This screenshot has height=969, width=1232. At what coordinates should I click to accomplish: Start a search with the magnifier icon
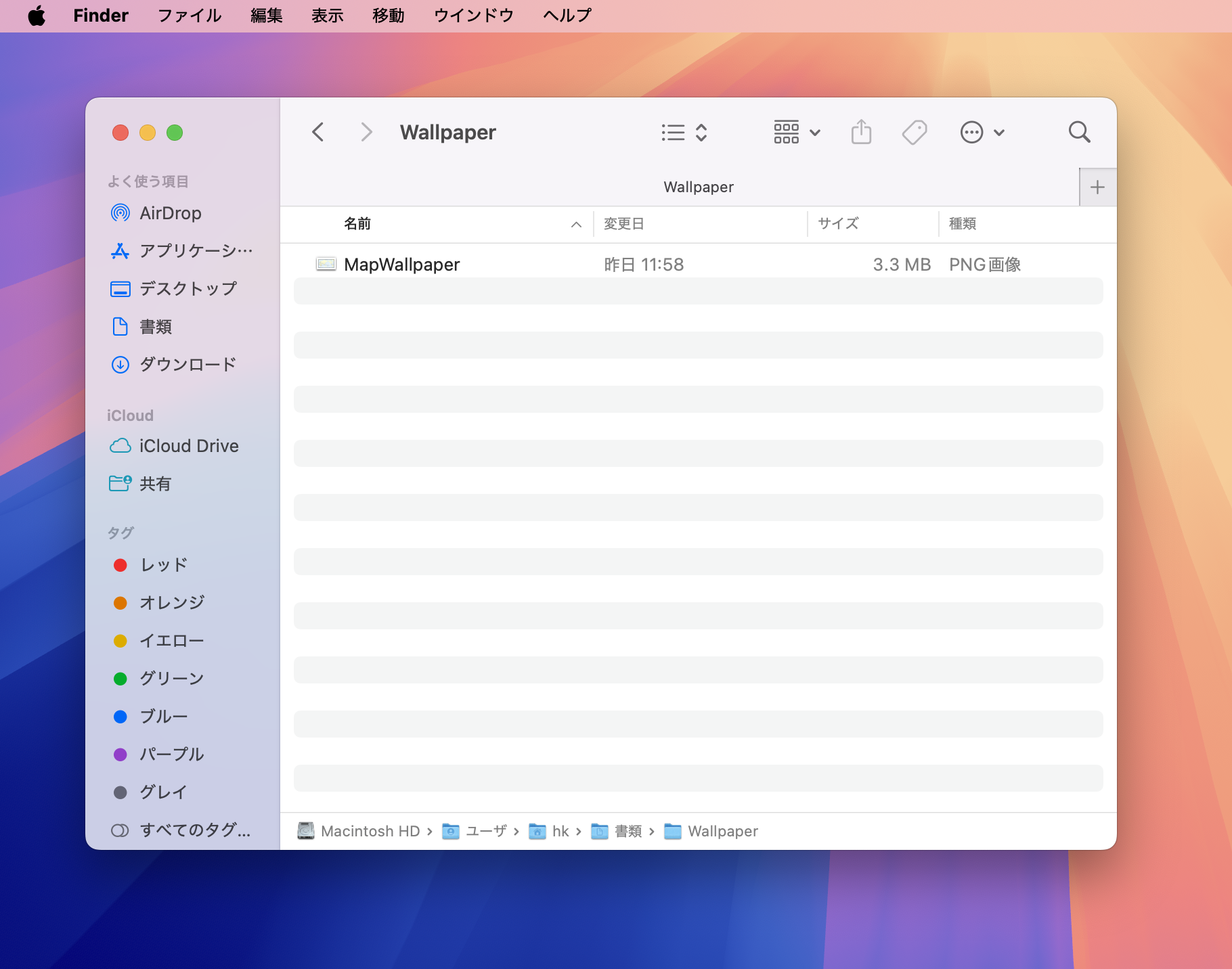1080,132
